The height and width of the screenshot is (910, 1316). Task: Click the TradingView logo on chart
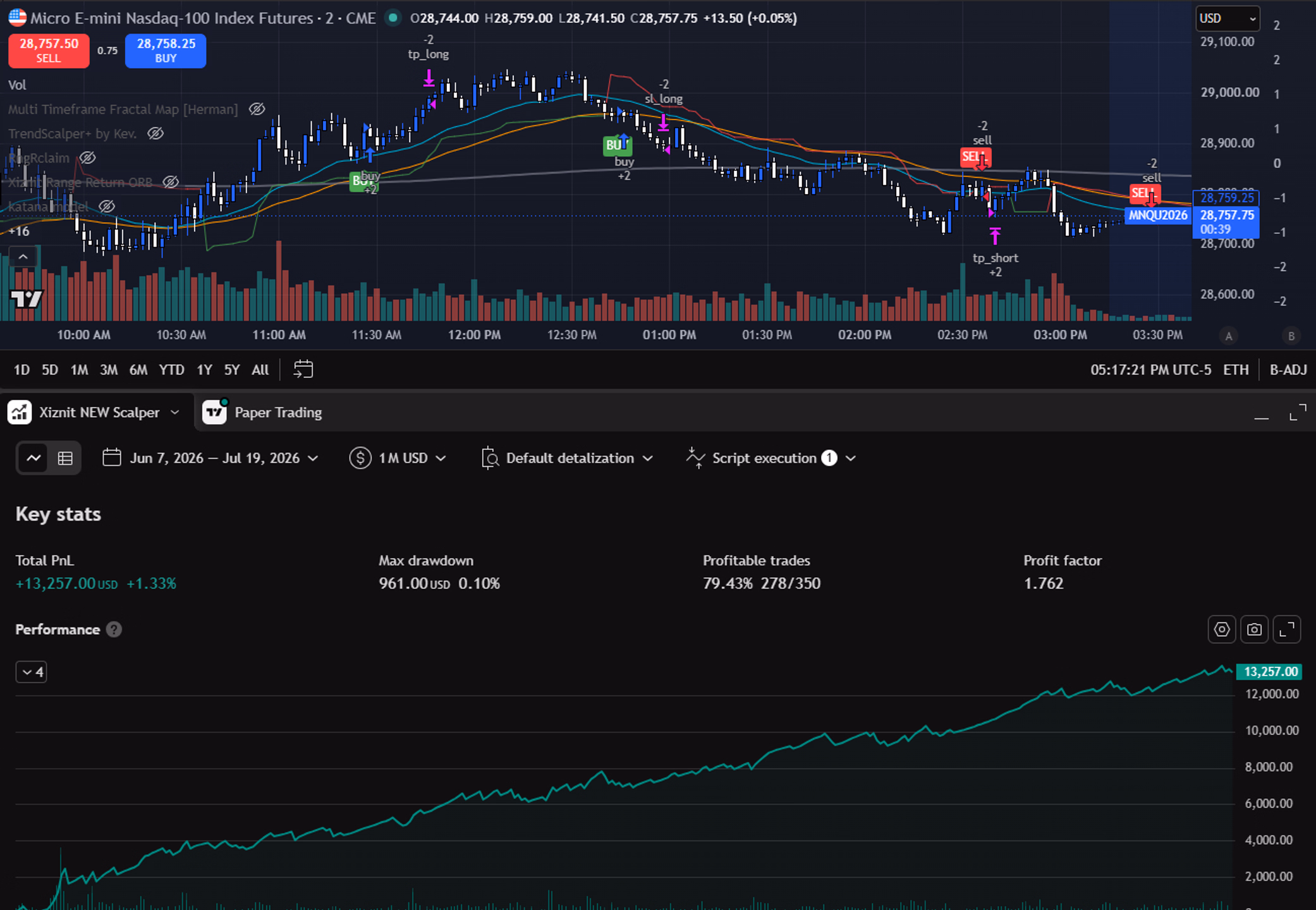(27, 299)
